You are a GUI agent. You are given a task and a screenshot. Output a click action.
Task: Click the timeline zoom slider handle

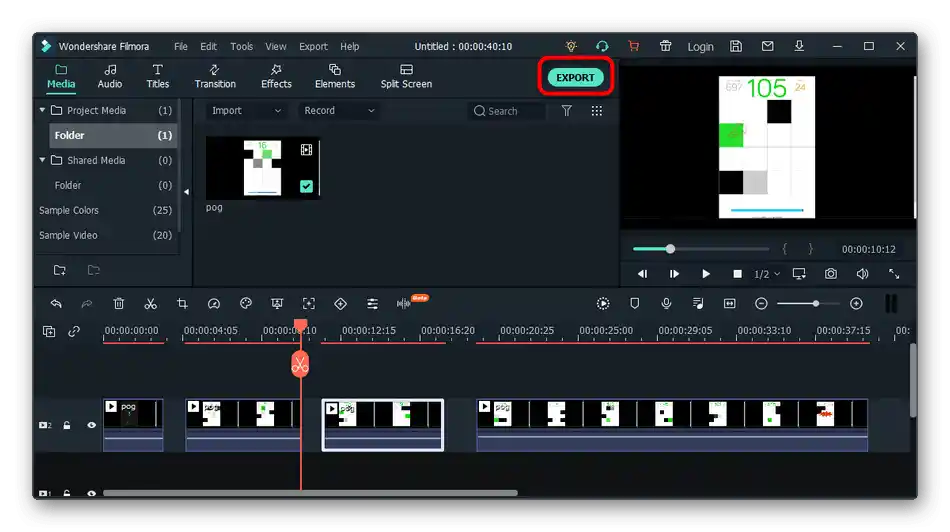coord(816,304)
